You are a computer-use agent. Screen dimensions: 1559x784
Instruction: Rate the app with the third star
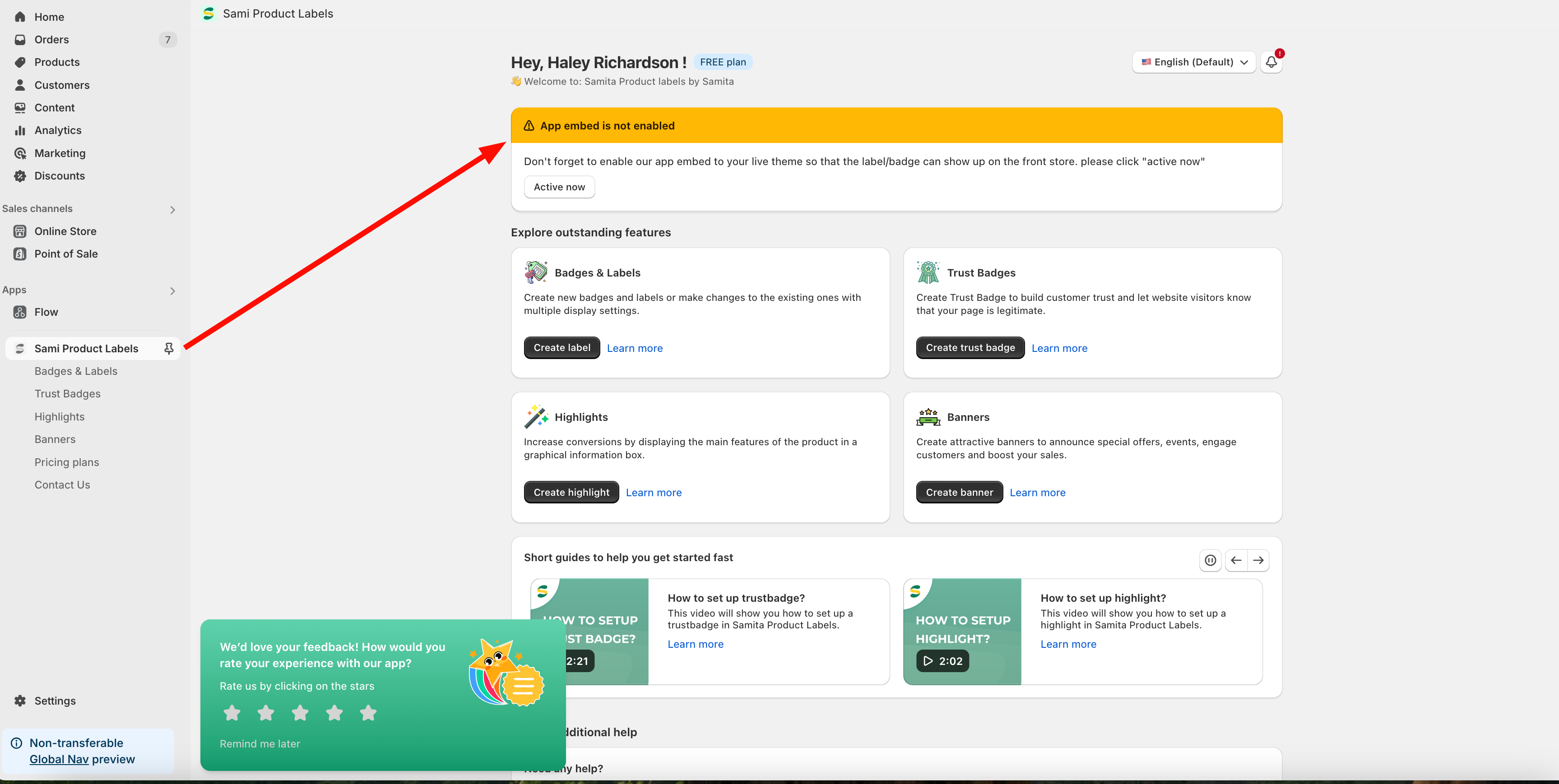pyautogui.click(x=300, y=713)
